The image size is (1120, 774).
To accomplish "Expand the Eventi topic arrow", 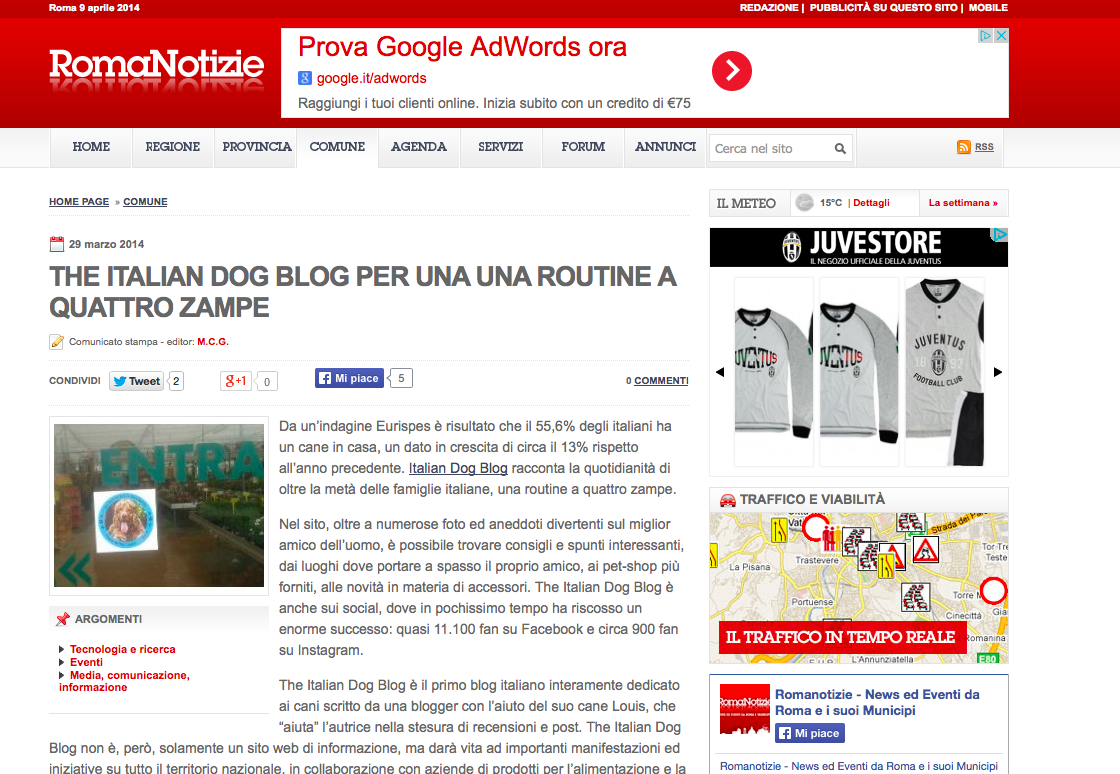I will 61,662.
